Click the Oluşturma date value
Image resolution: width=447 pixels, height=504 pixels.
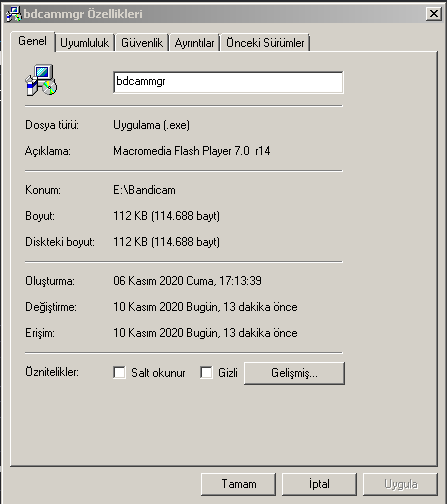[187, 281]
